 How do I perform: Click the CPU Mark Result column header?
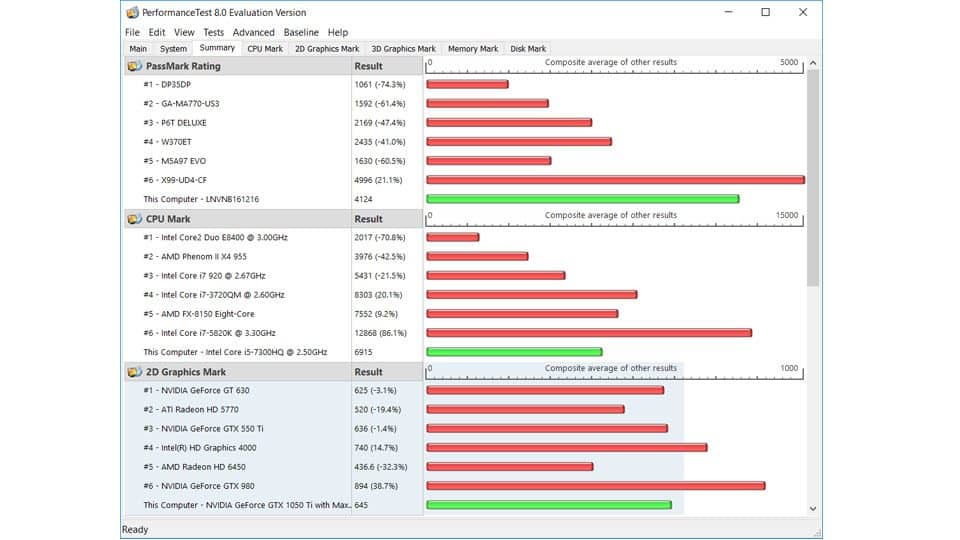click(386, 219)
